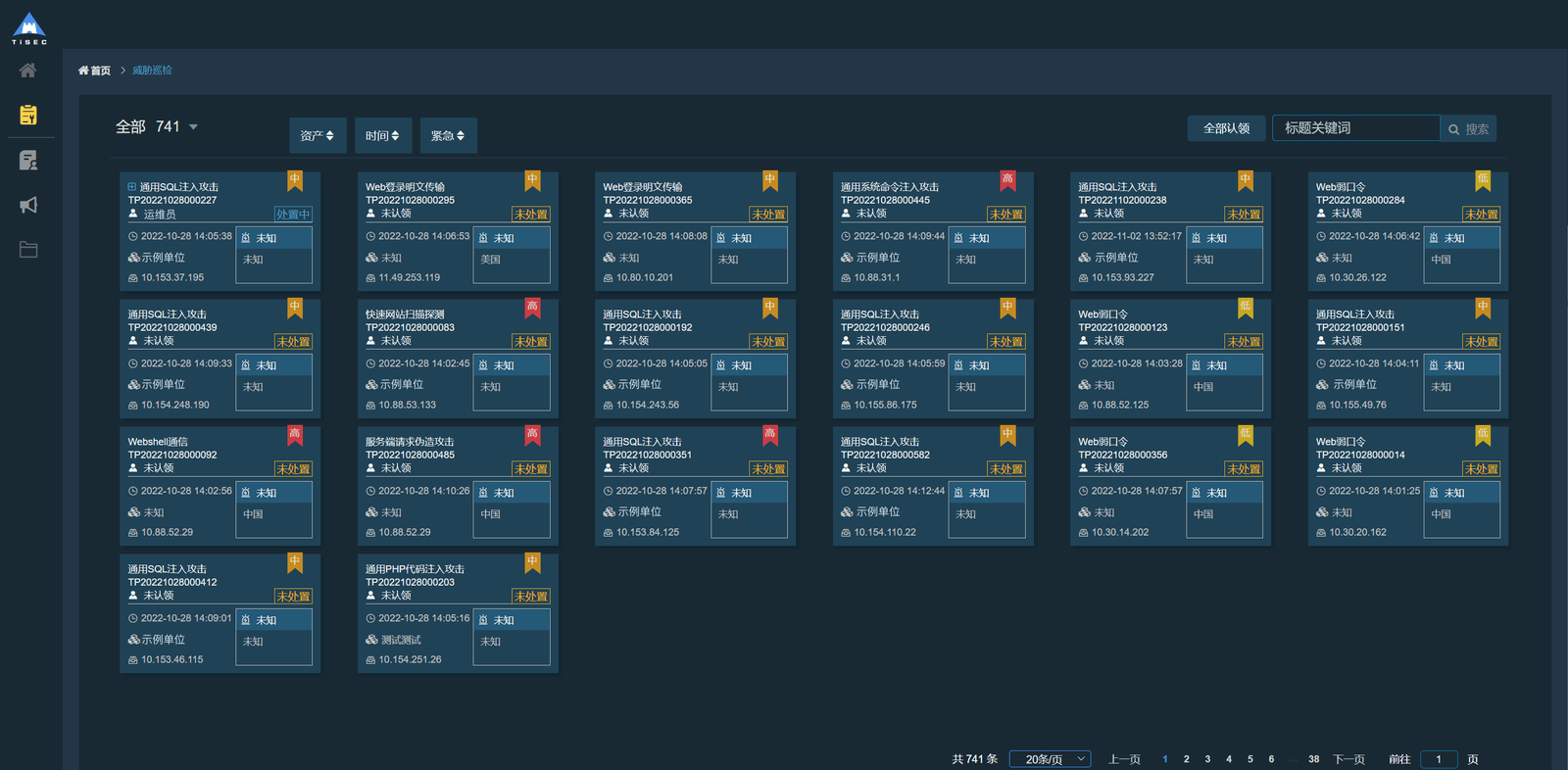
Task: Expand the 全部 741 filter dropdown
Action: point(157,127)
